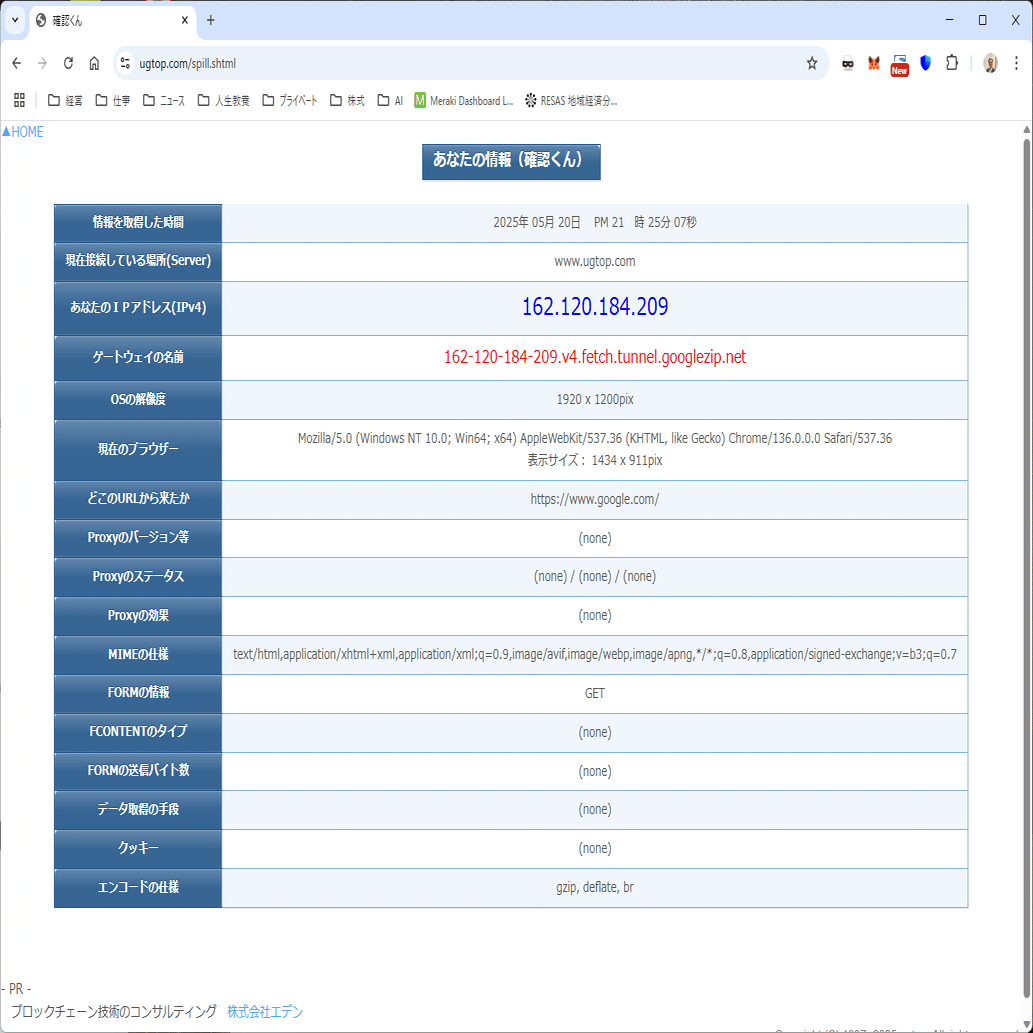Click the https://www.google.com/ referrer value
1033x1033 pixels.
point(595,499)
